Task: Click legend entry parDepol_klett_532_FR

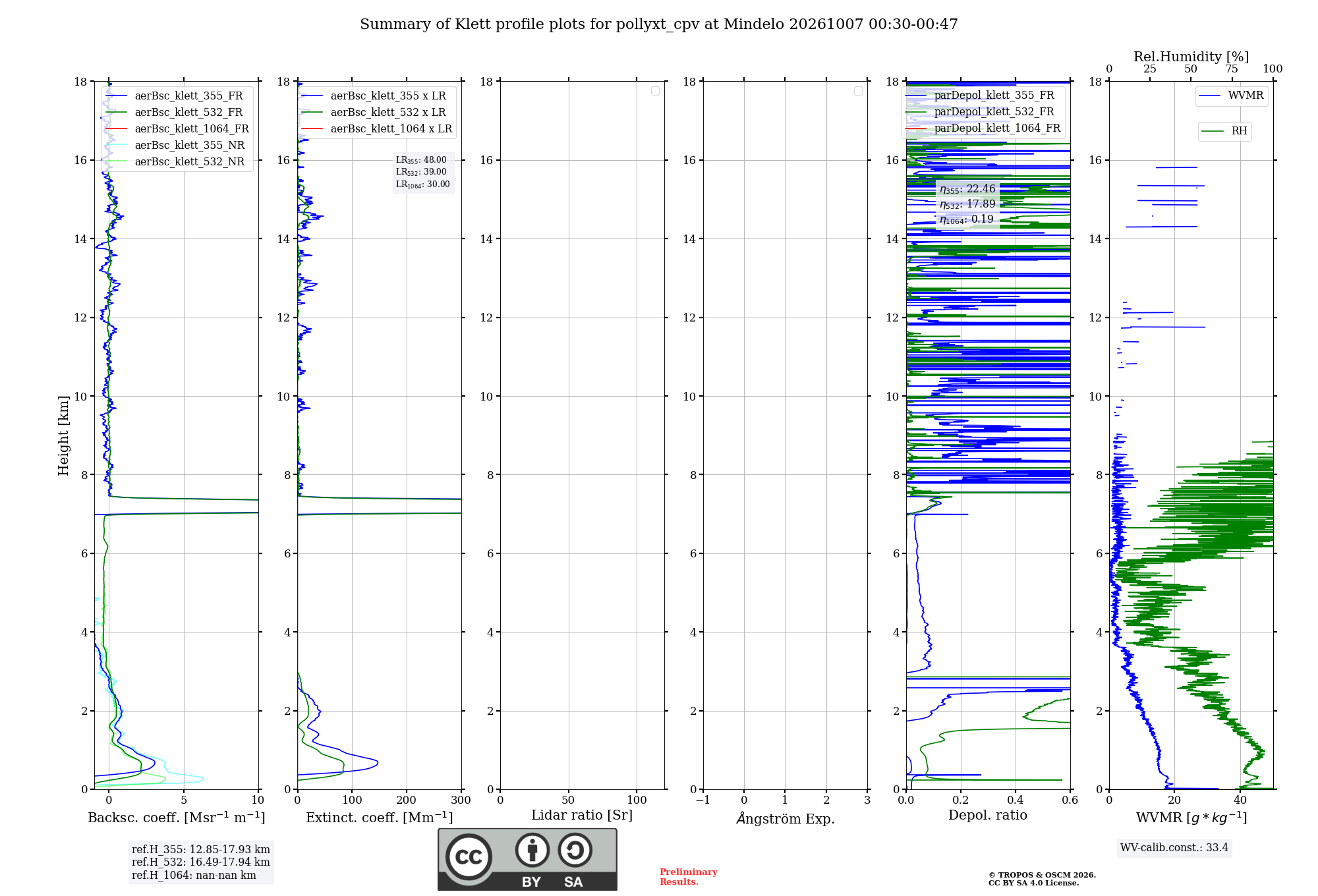Action: coord(980,112)
